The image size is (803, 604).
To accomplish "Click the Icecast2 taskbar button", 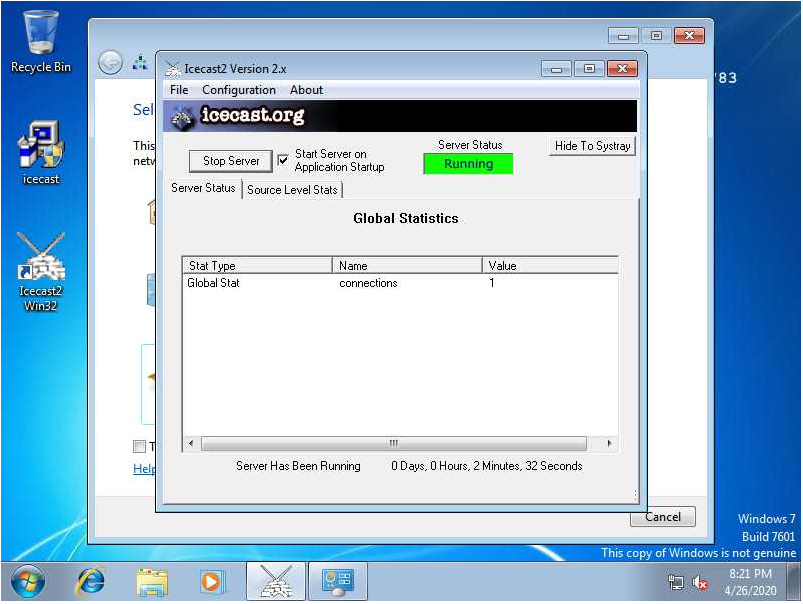I will pos(275,581).
